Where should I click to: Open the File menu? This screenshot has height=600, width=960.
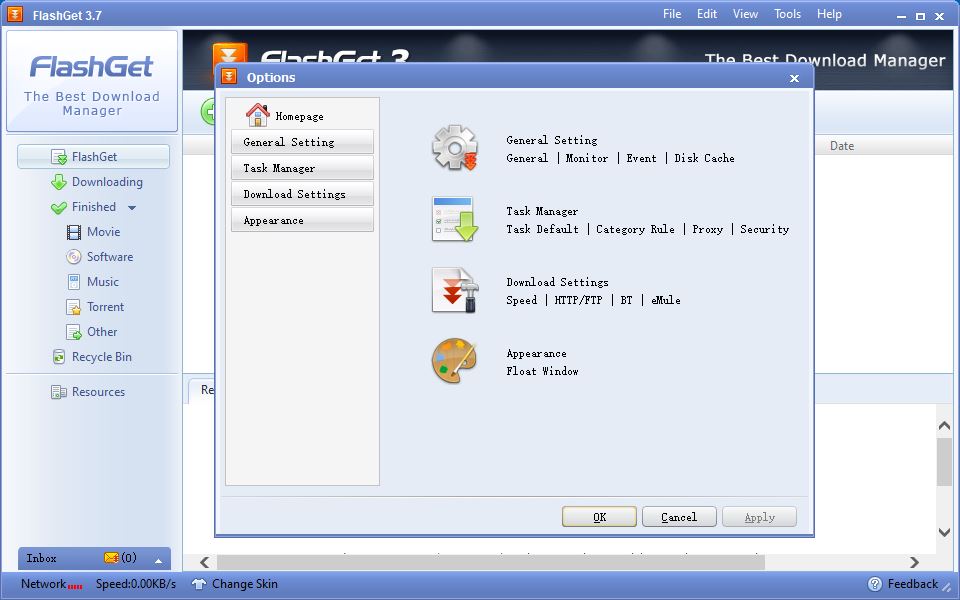click(x=672, y=14)
